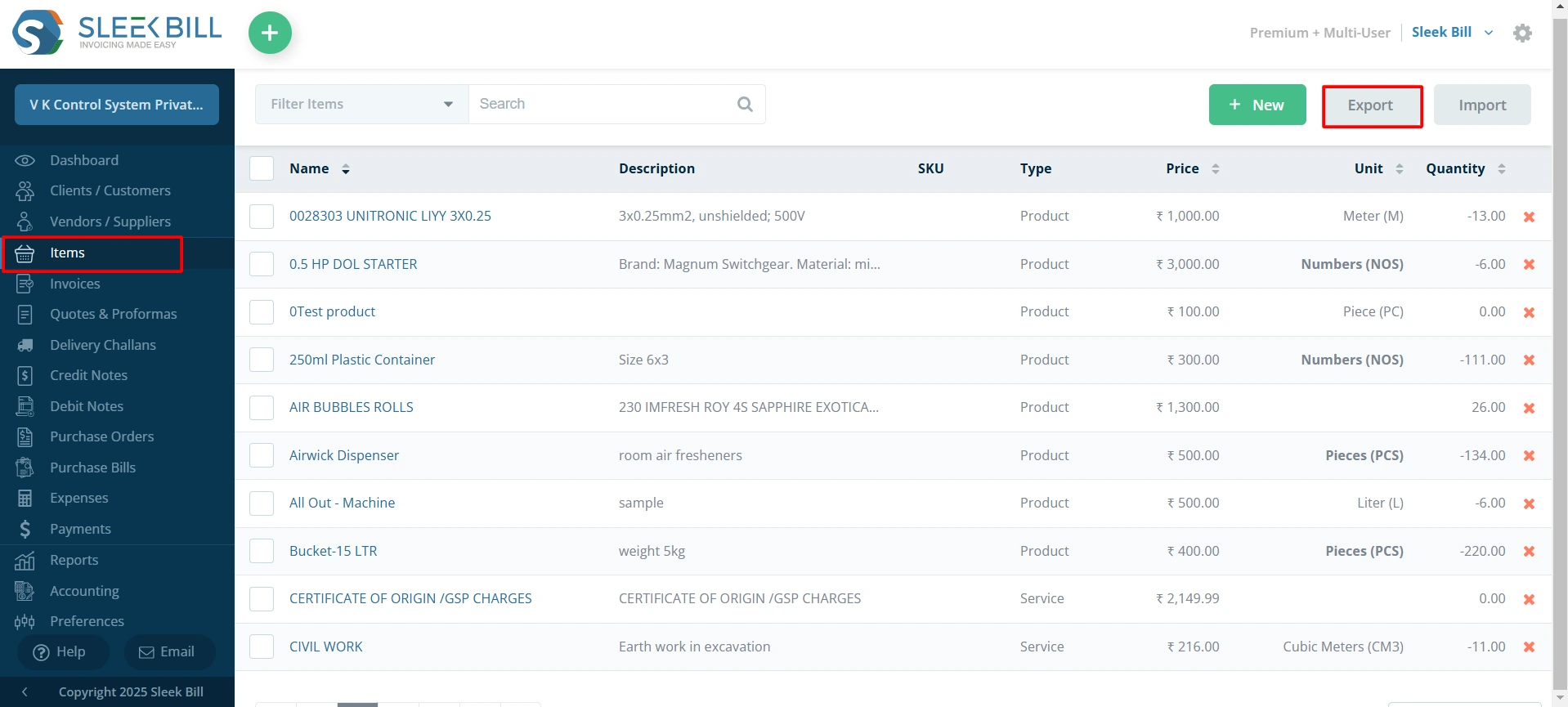Screen dimensions: 1568x707
Task: Open the Filter Items dropdown
Action: 361,104
